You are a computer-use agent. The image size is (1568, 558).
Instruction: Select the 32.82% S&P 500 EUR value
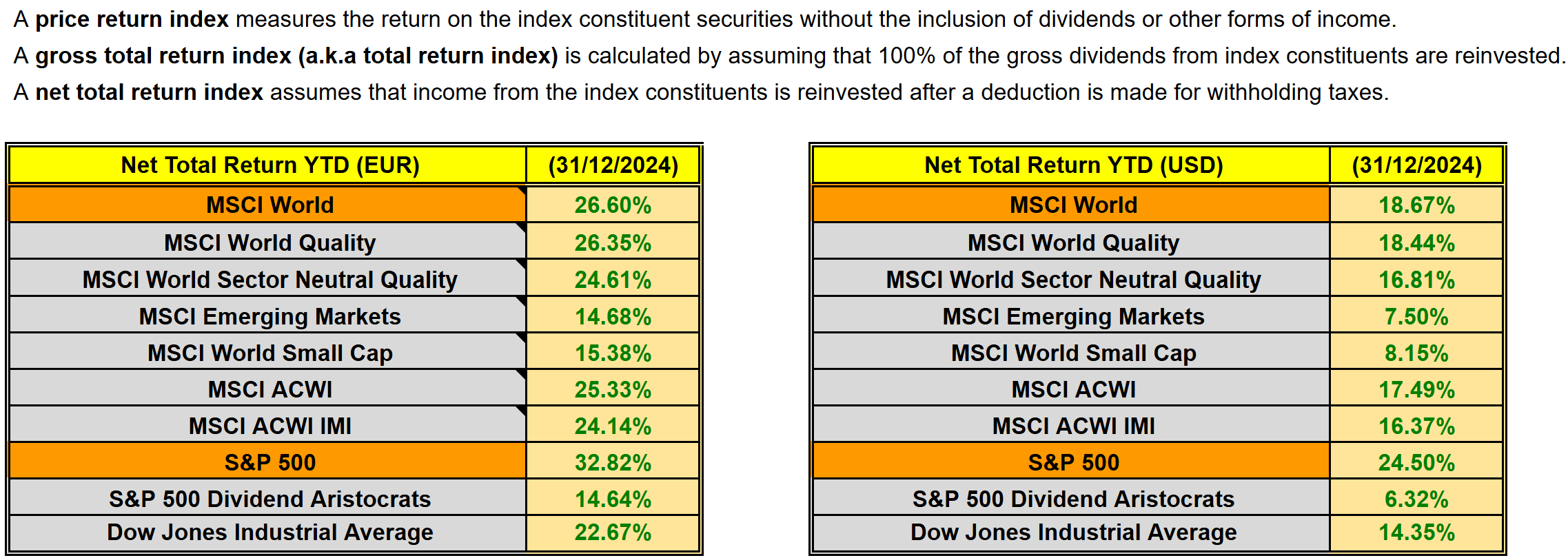(x=613, y=462)
